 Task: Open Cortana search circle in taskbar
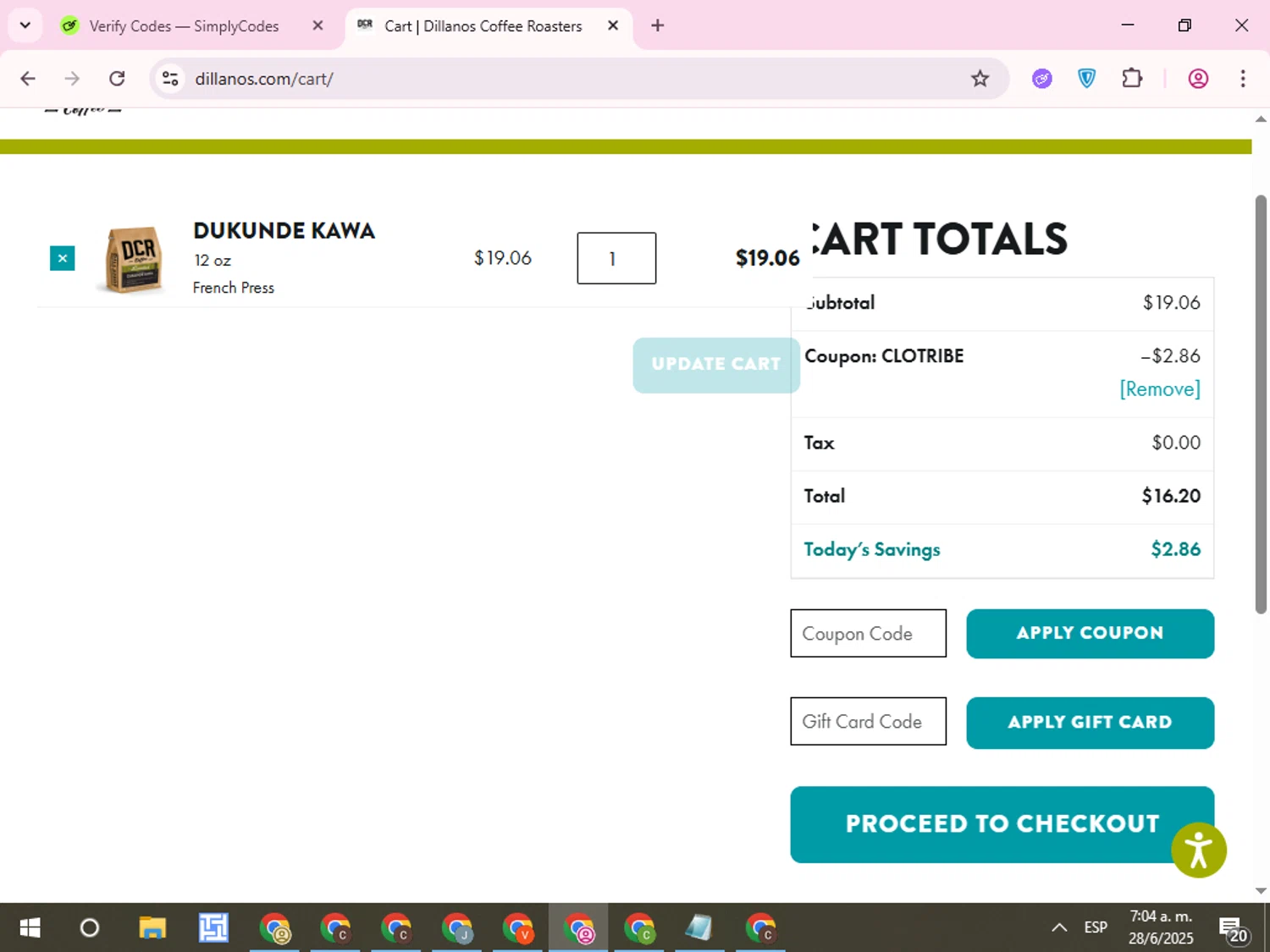click(x=89, y=928)
